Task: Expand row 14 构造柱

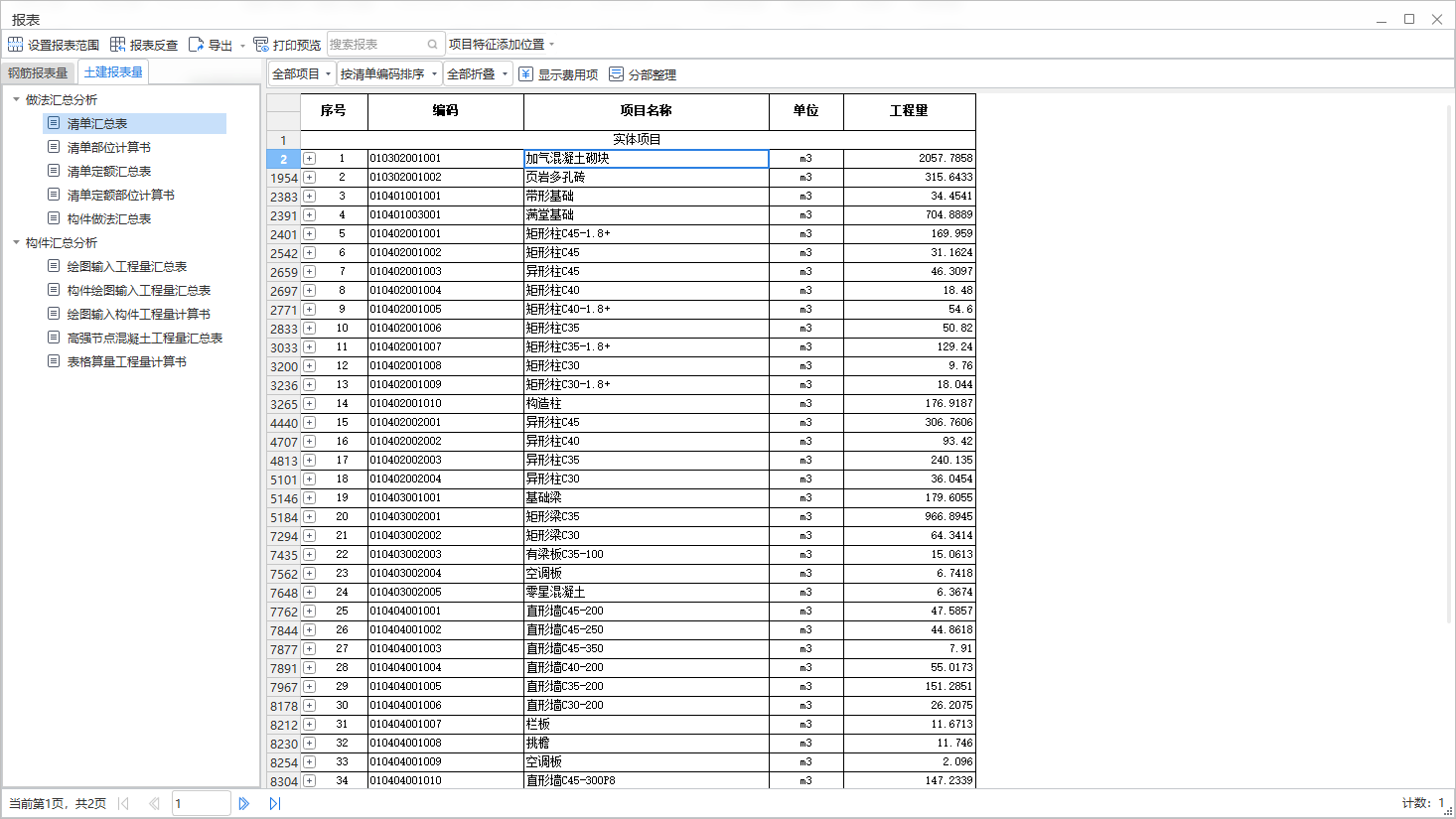Action: pos(309,404)
